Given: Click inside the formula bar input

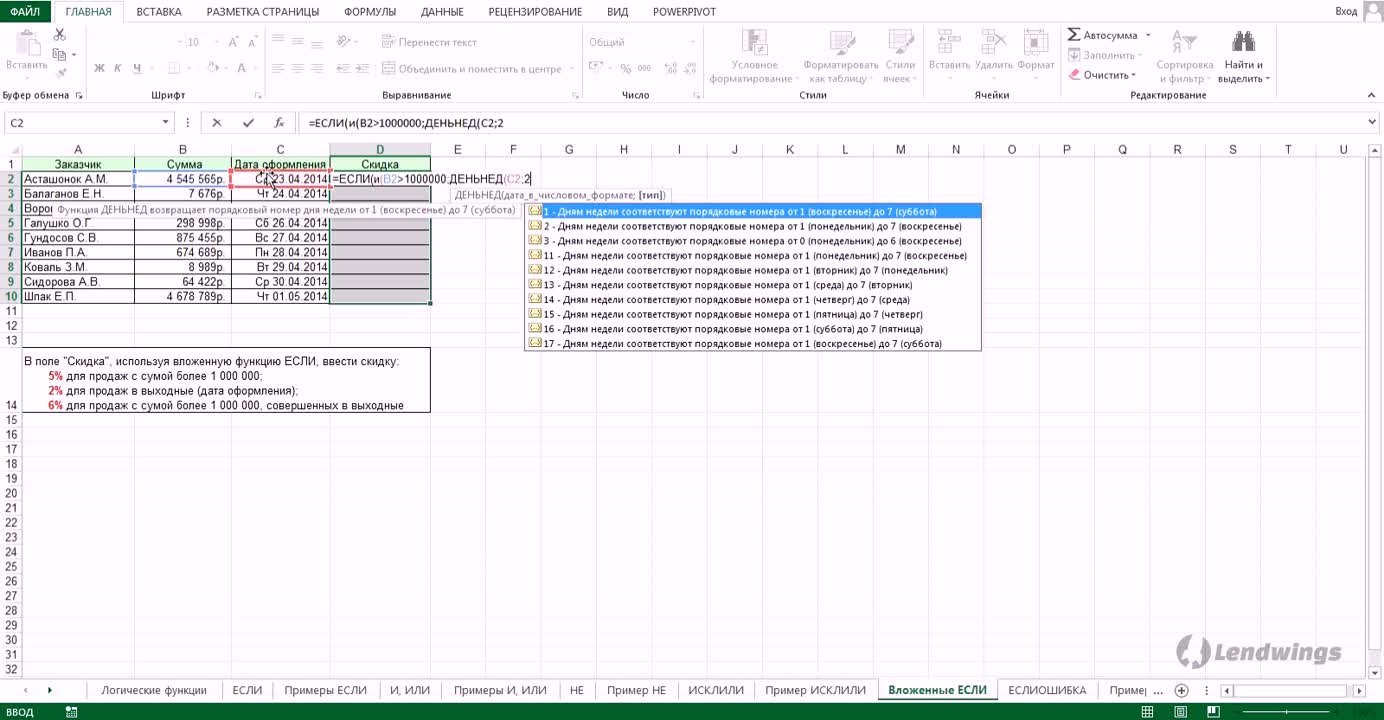Looking at the screenshot, I should 830,123.
